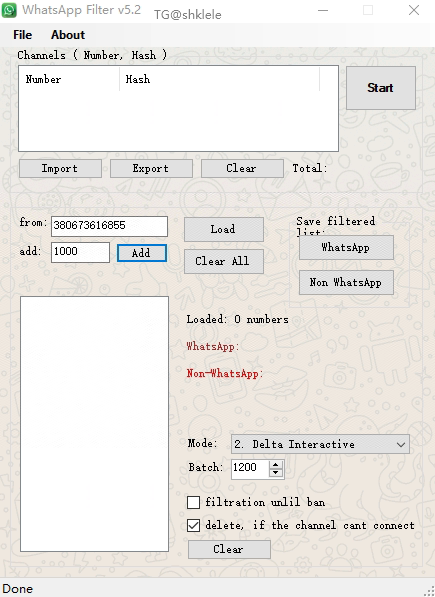The height and width of the screenshot is (597, 435).
Task: Click the from number input field
Action: (109, 226)
